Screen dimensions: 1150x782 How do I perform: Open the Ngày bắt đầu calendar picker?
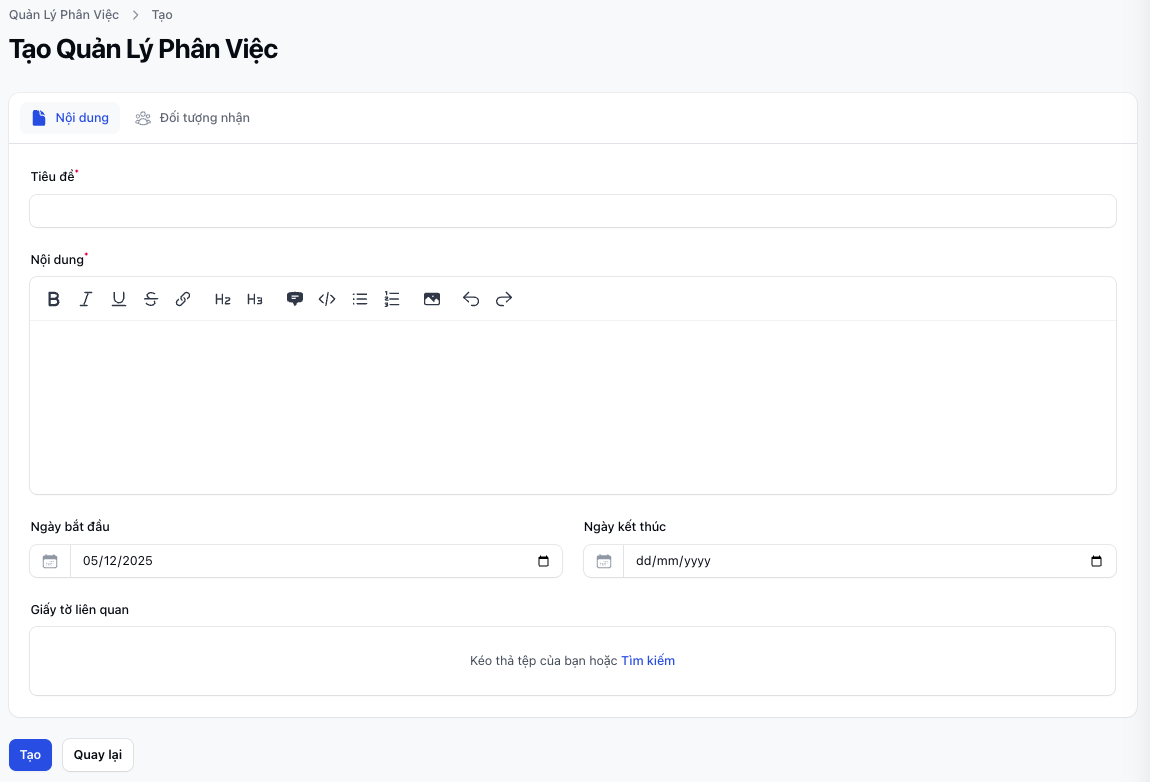point(543,561)
